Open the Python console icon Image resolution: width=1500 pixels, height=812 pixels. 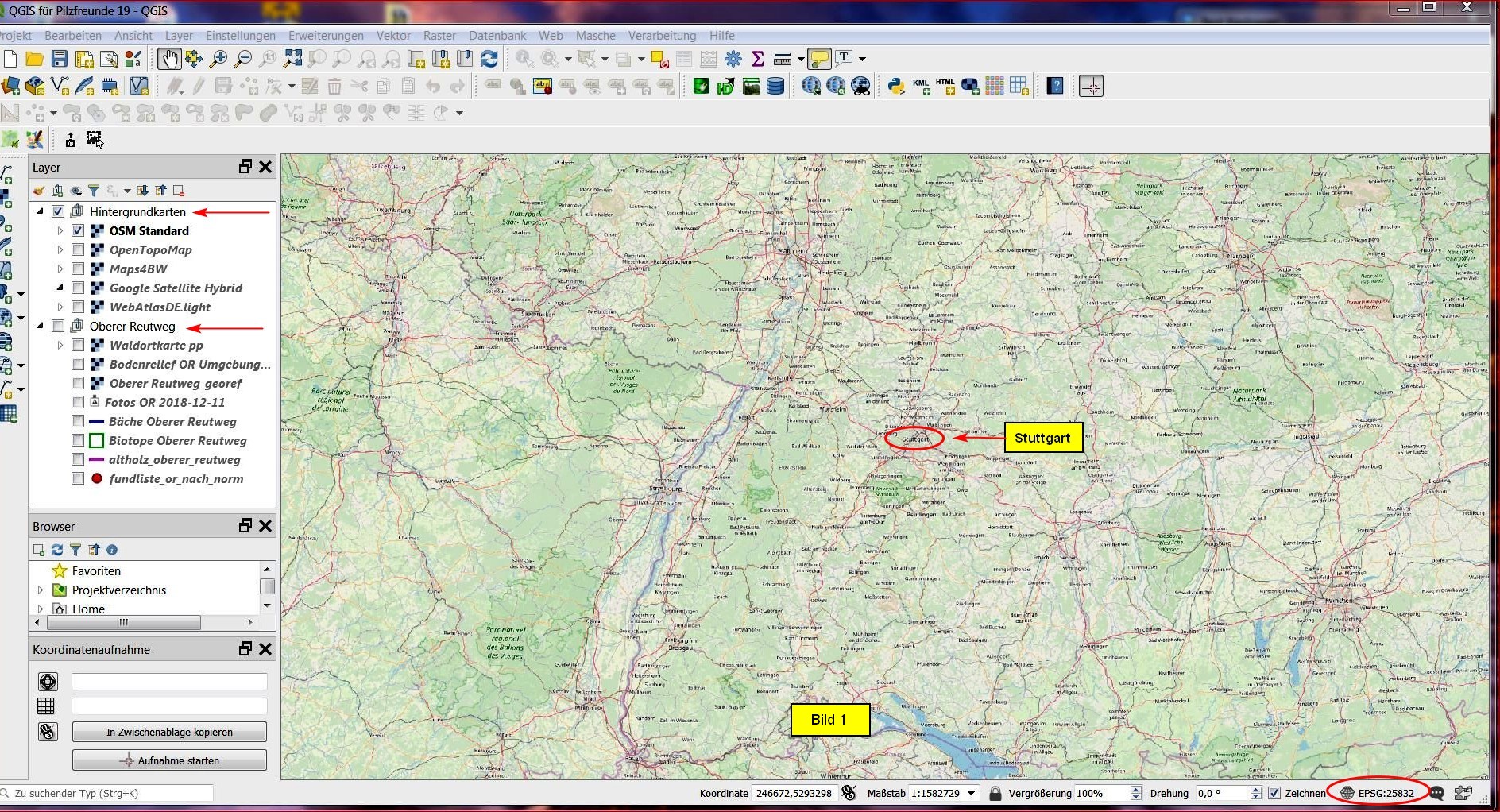pos(896,86)
